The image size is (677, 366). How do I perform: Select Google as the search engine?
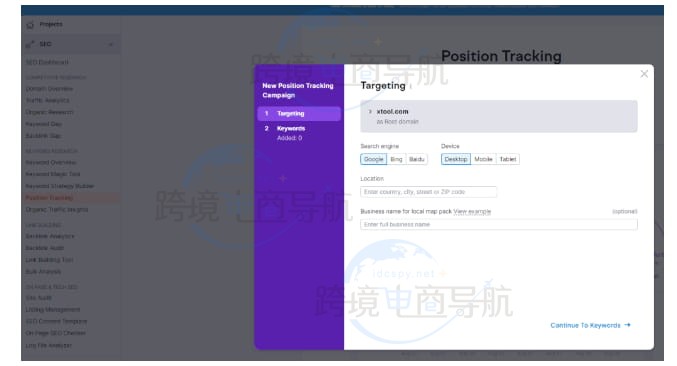[373, 159]
